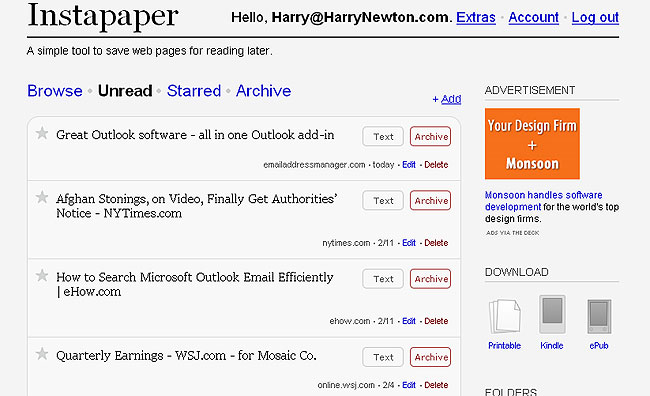Edit the ehow.com entry
This screenshot has width=650, height=396.
click(409, 321)
